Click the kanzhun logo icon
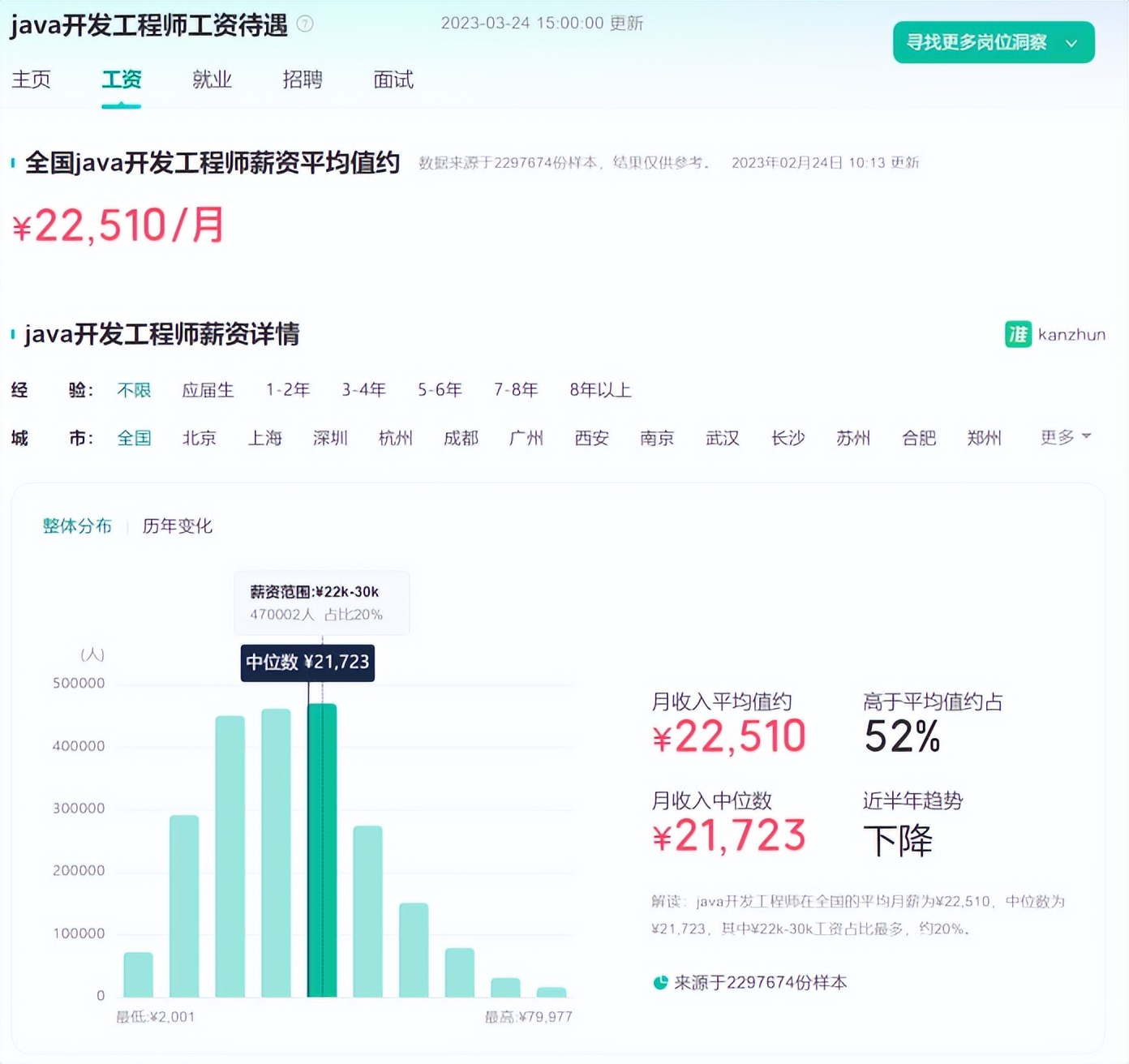 pyautogui.click(x=1018, y=334)
